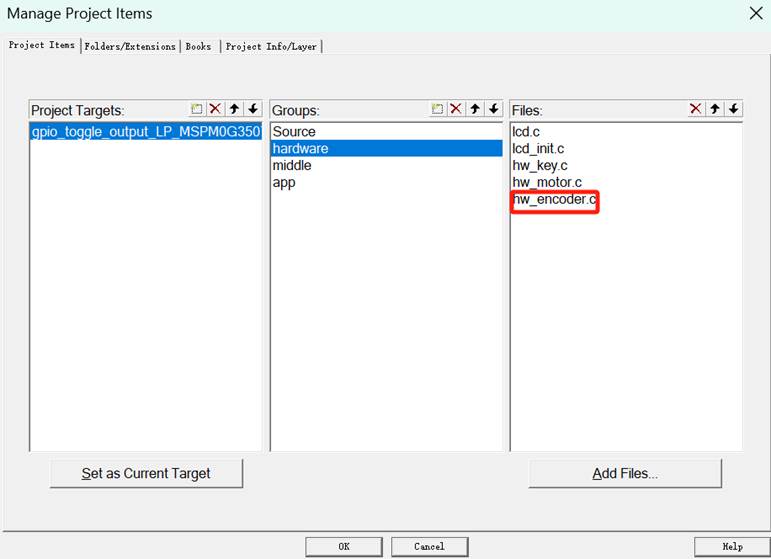Move selected file up
771x559 pixels.
tap(715, 109)
